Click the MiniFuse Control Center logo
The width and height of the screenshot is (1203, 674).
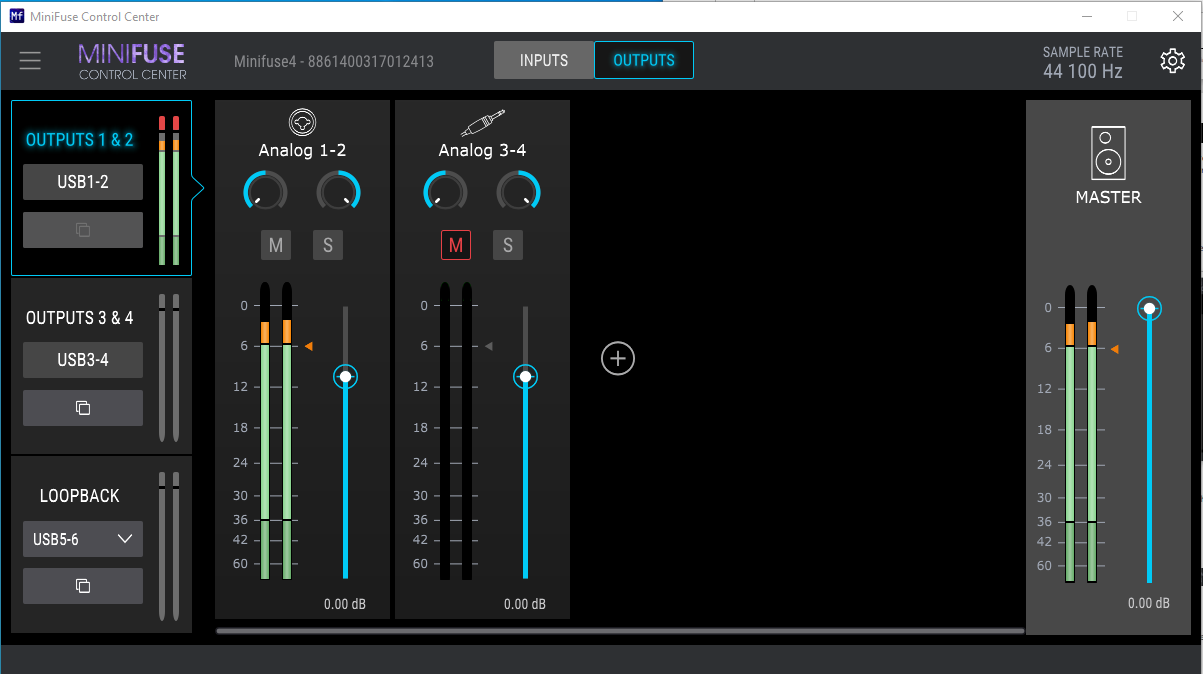pyautogui.click(x=132, y=61)
